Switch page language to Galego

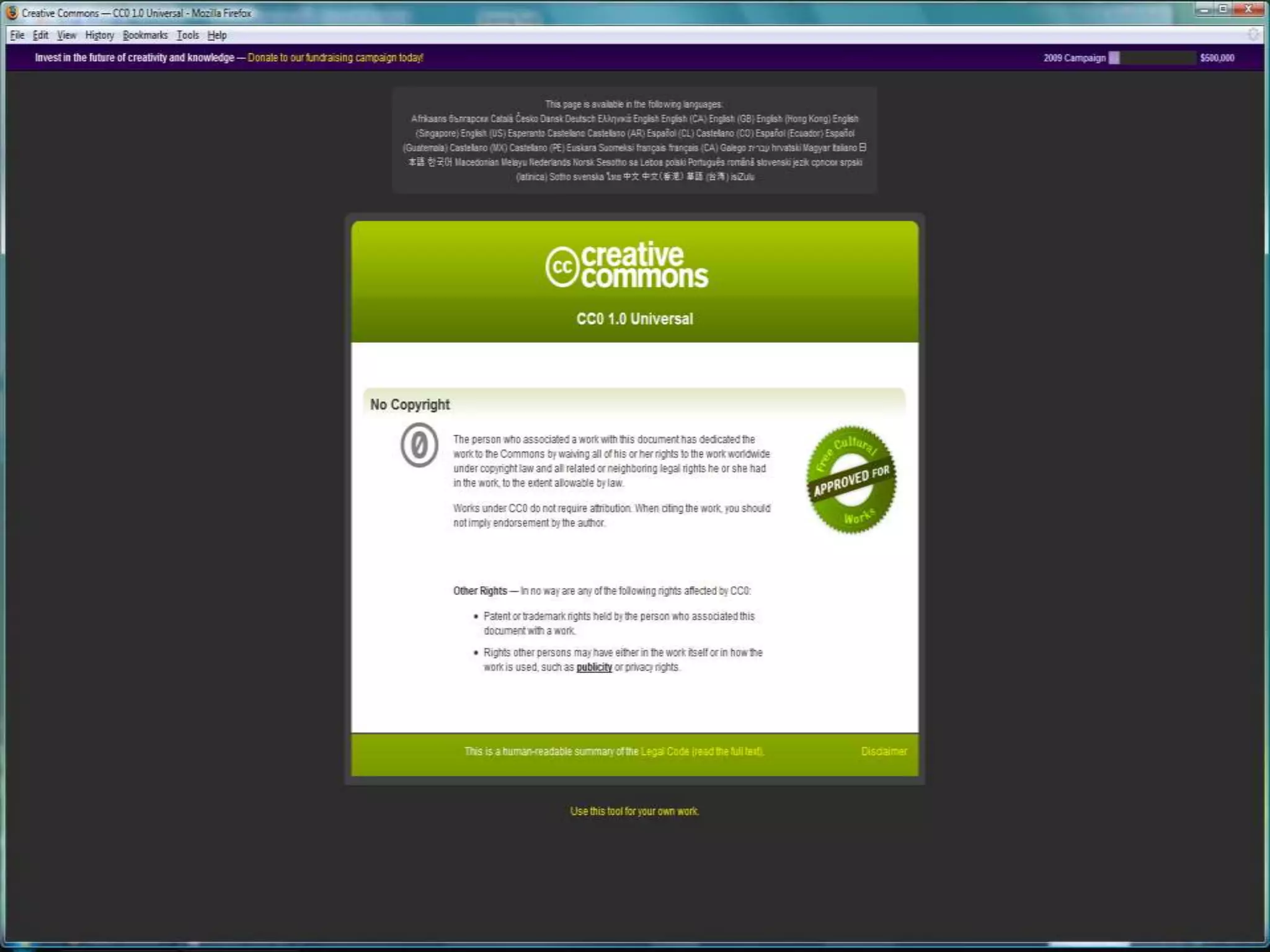pyautogui.click(x=733, y=148)
